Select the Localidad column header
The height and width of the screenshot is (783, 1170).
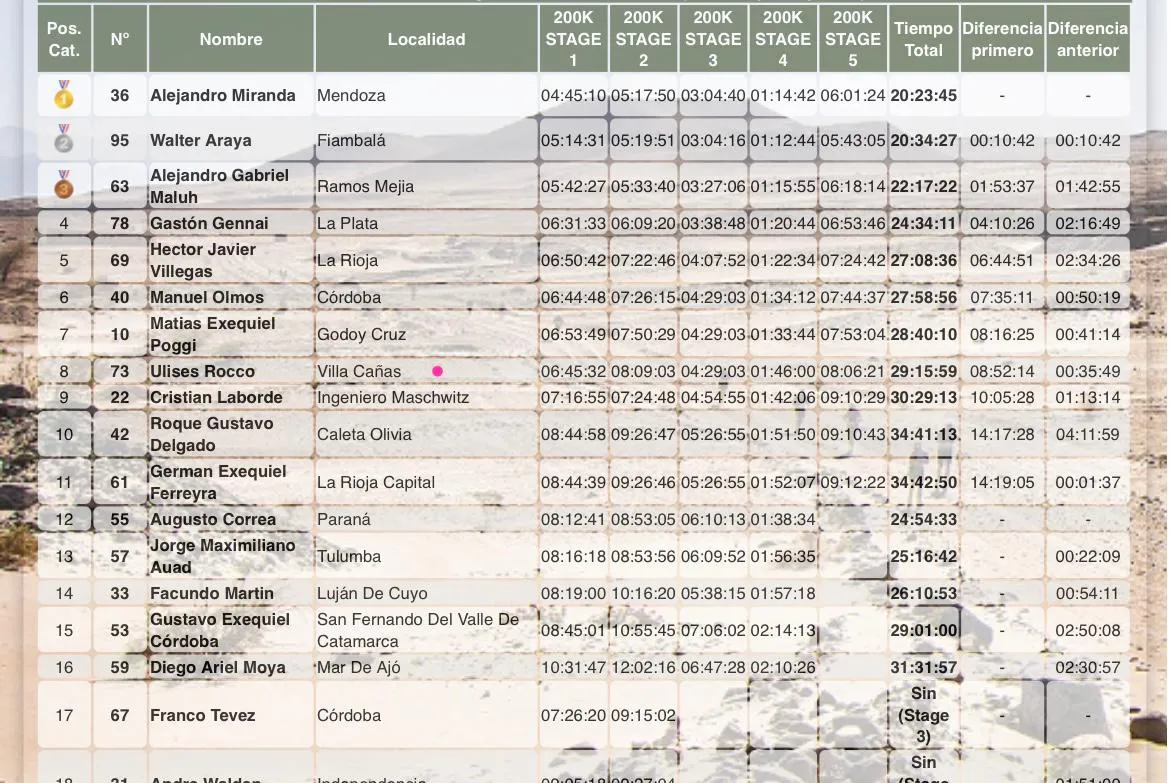[x=426, y=40]
